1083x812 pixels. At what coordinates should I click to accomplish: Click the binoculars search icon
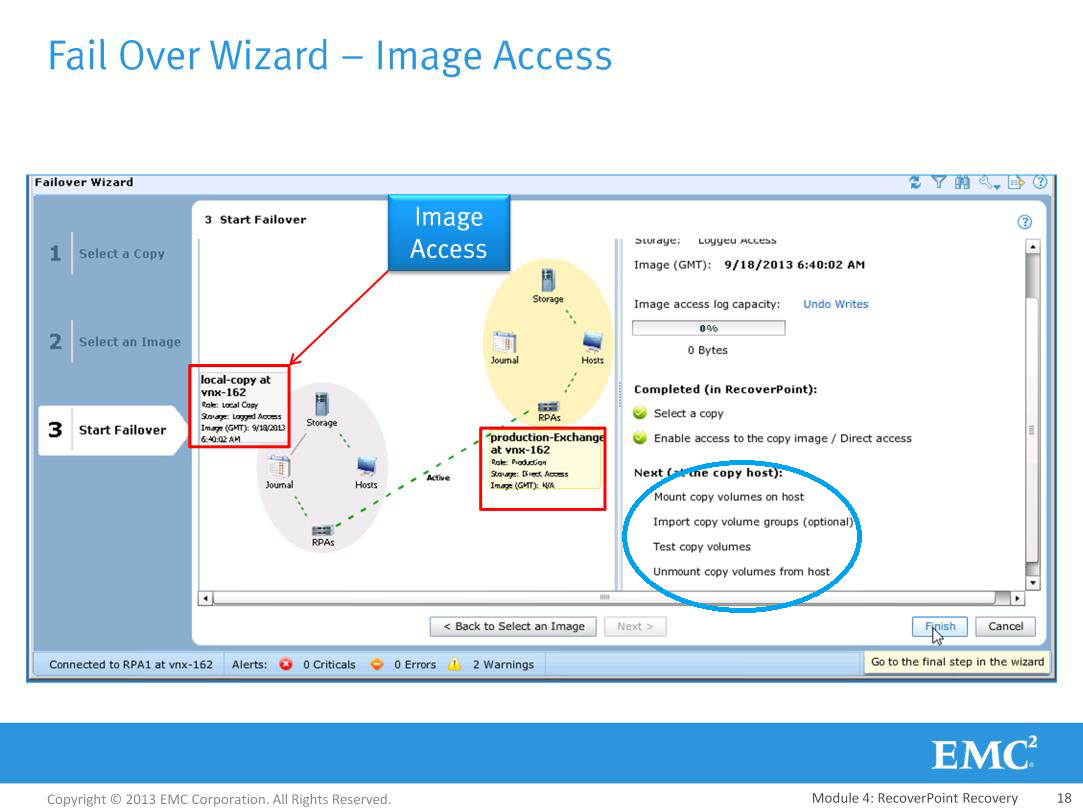[x=962, y=182]
